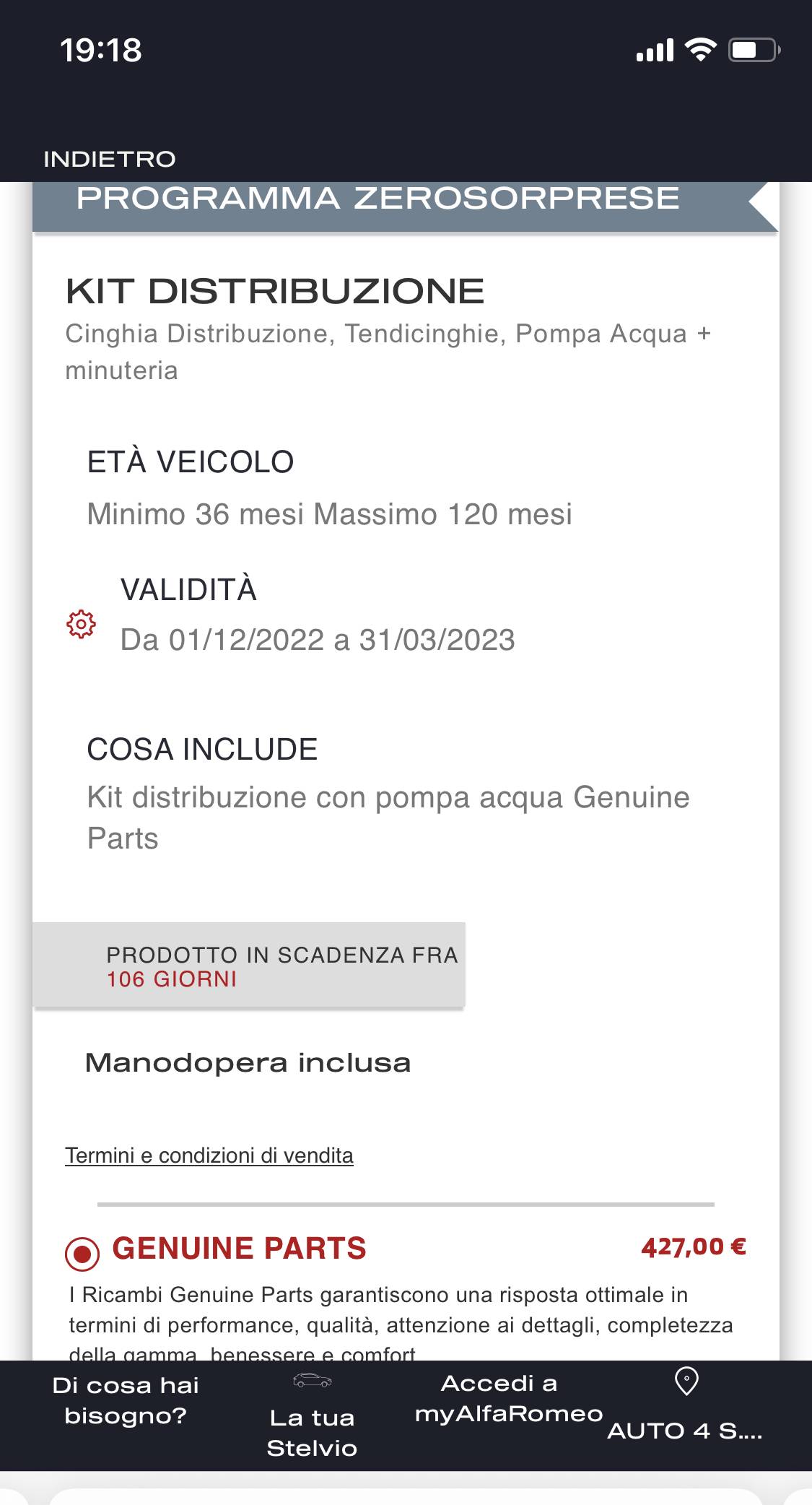
Task: Tap the 19:18 clock in status bar
Action: [x=101, y=51]
